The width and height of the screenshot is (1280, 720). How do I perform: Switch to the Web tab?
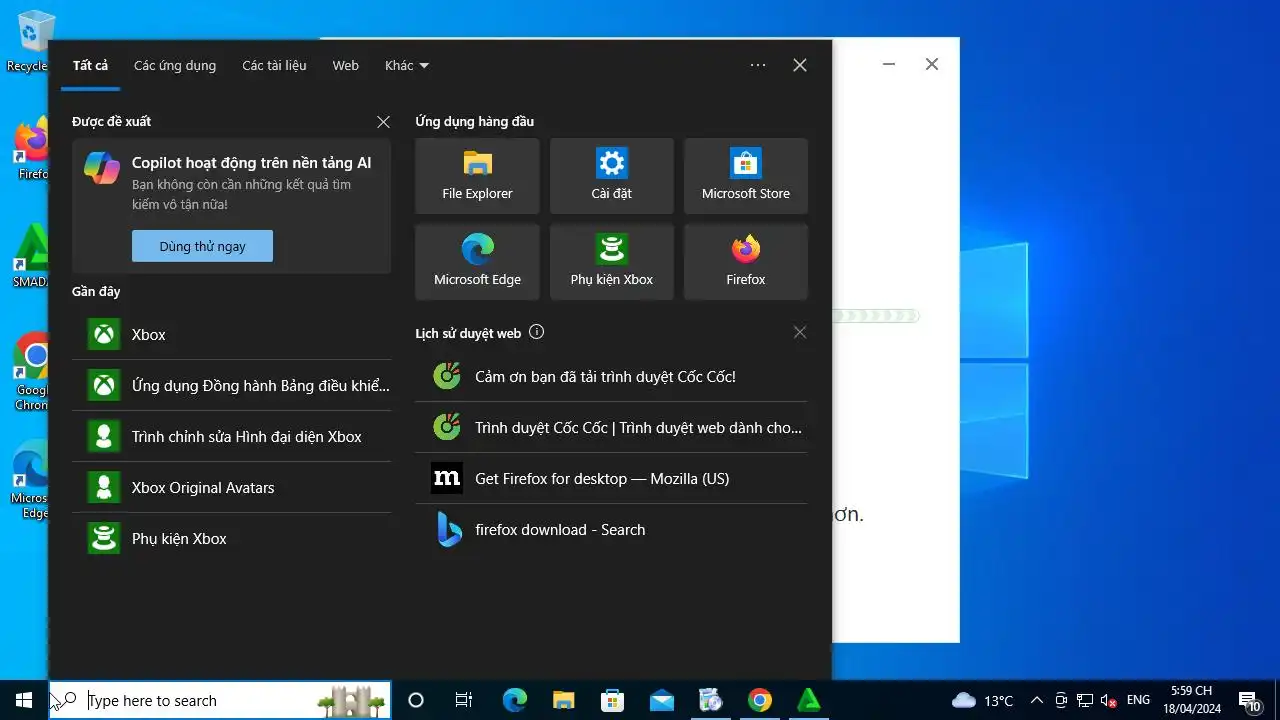(x=345, y=65)
